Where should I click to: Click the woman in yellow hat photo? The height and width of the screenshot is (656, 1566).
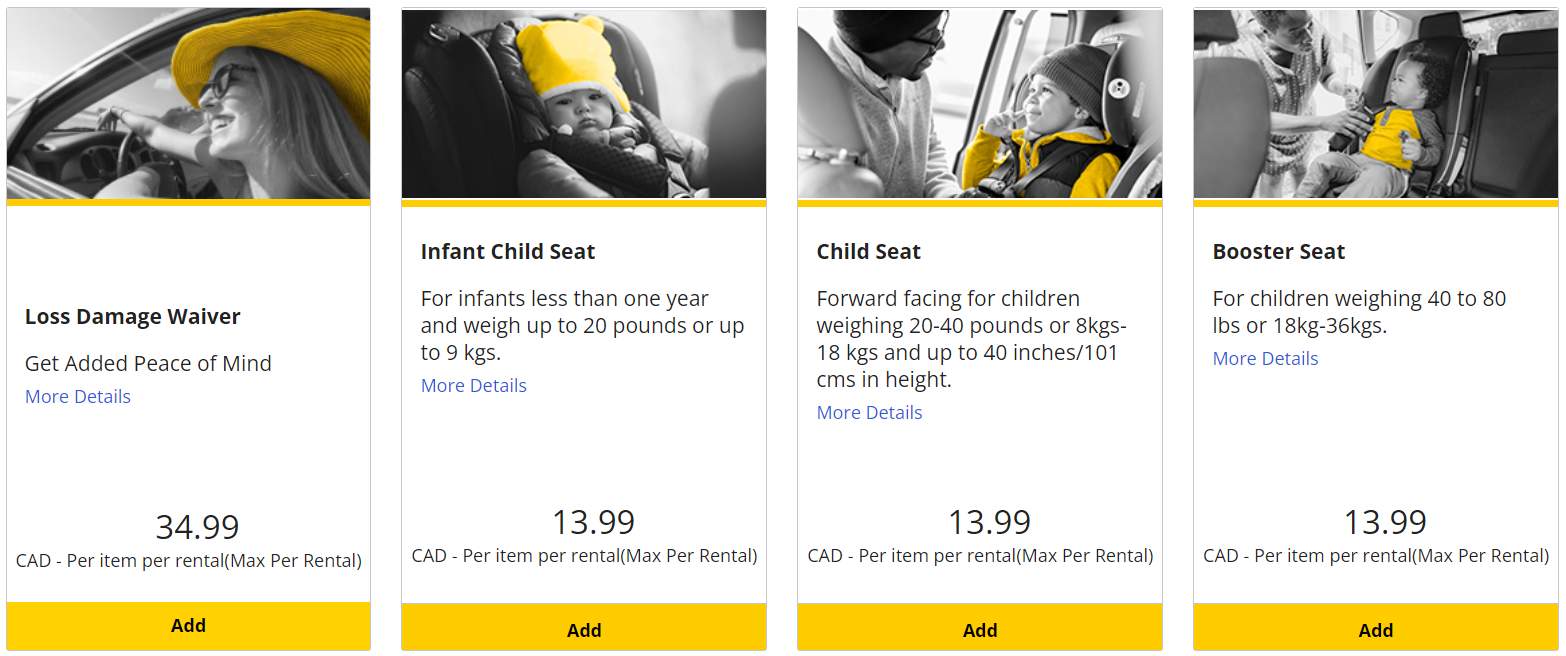(188, 104)
